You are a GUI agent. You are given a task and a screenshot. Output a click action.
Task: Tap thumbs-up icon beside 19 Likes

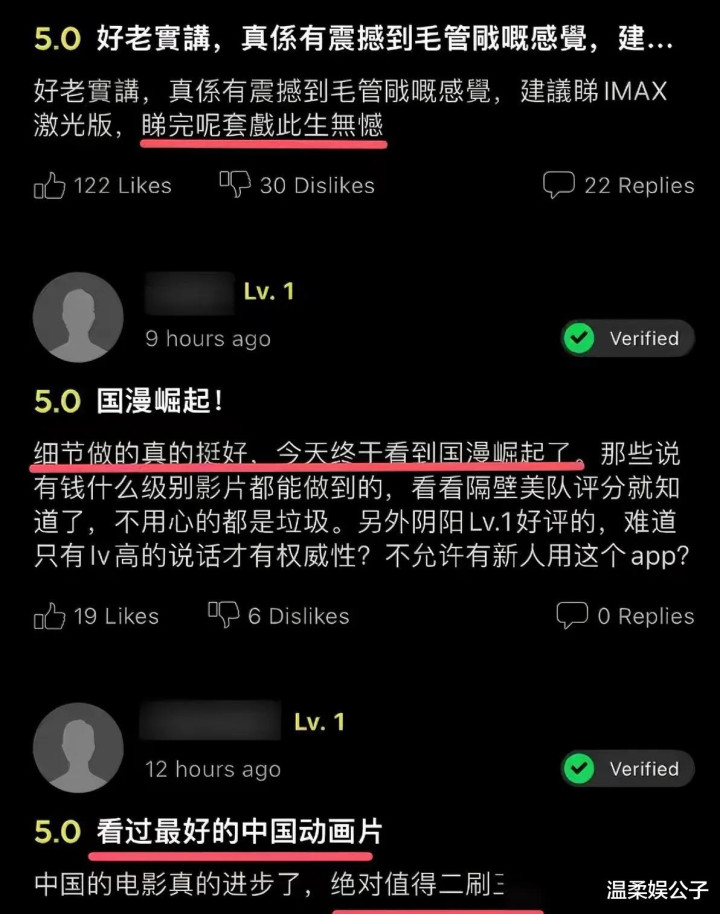50,616
